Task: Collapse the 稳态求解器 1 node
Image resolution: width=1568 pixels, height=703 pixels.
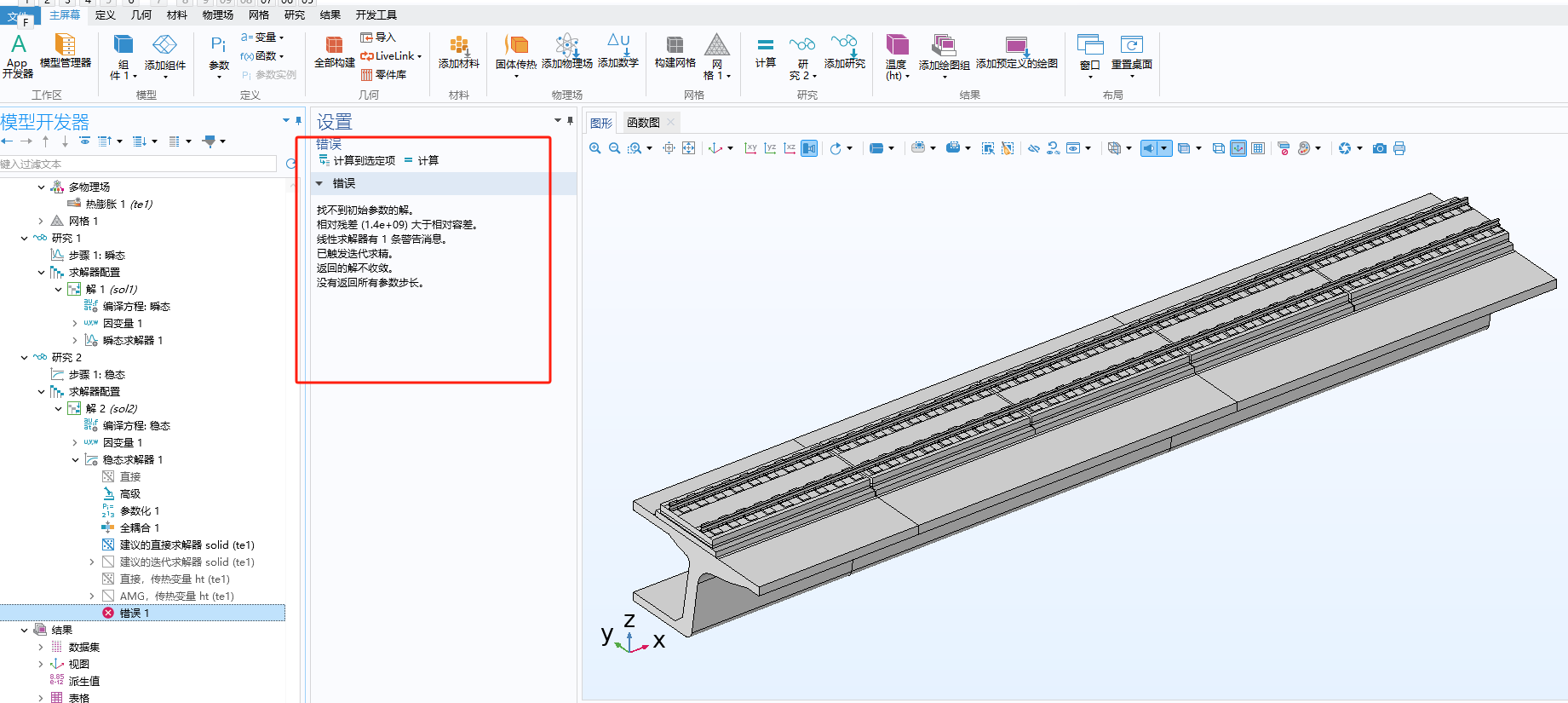Action: click(x=75, y=459)
